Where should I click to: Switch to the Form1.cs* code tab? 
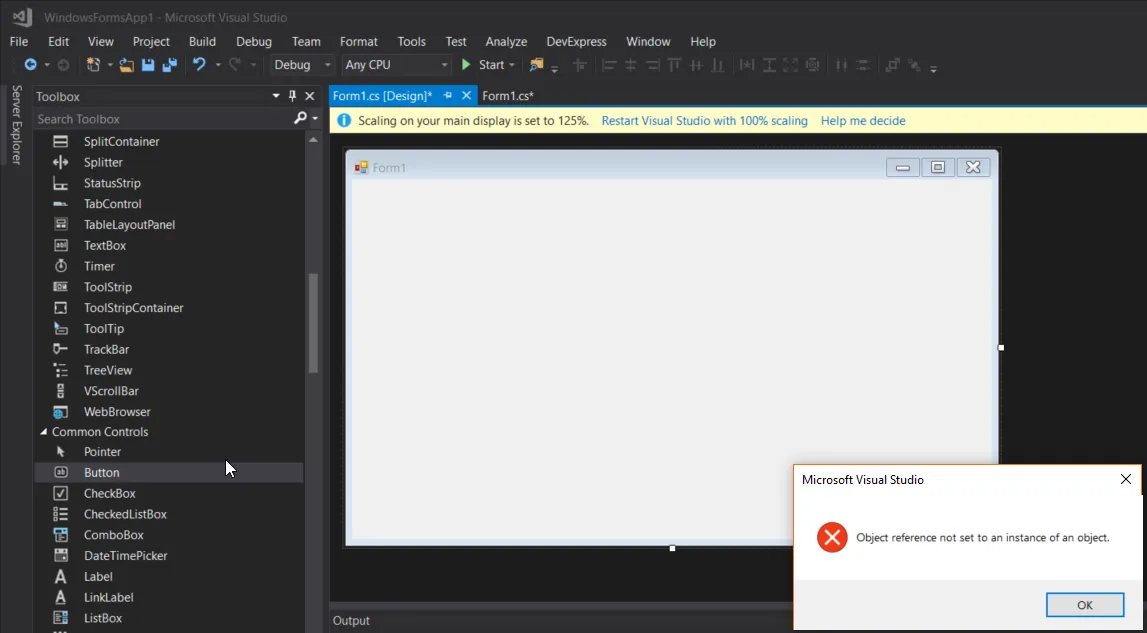click(508, 95)
